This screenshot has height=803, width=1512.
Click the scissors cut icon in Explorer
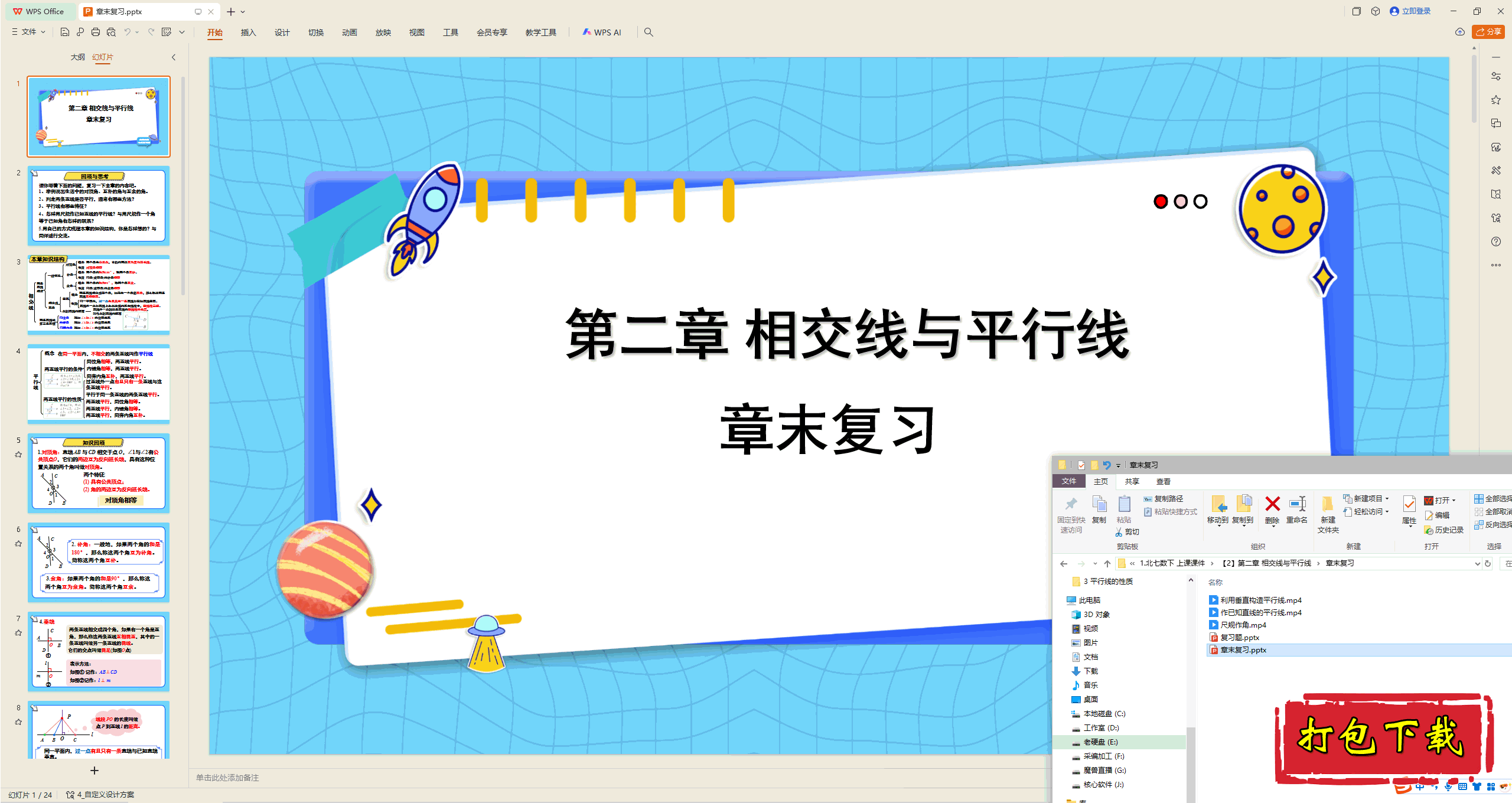[x=1119, y=532]
